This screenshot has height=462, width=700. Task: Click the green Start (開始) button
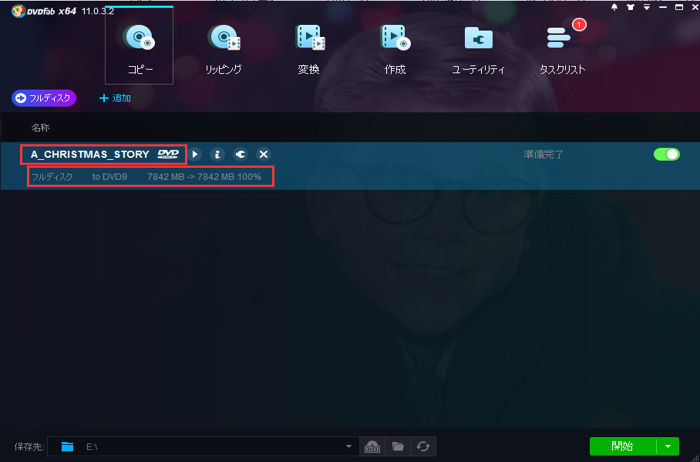(x=623, y=446)
